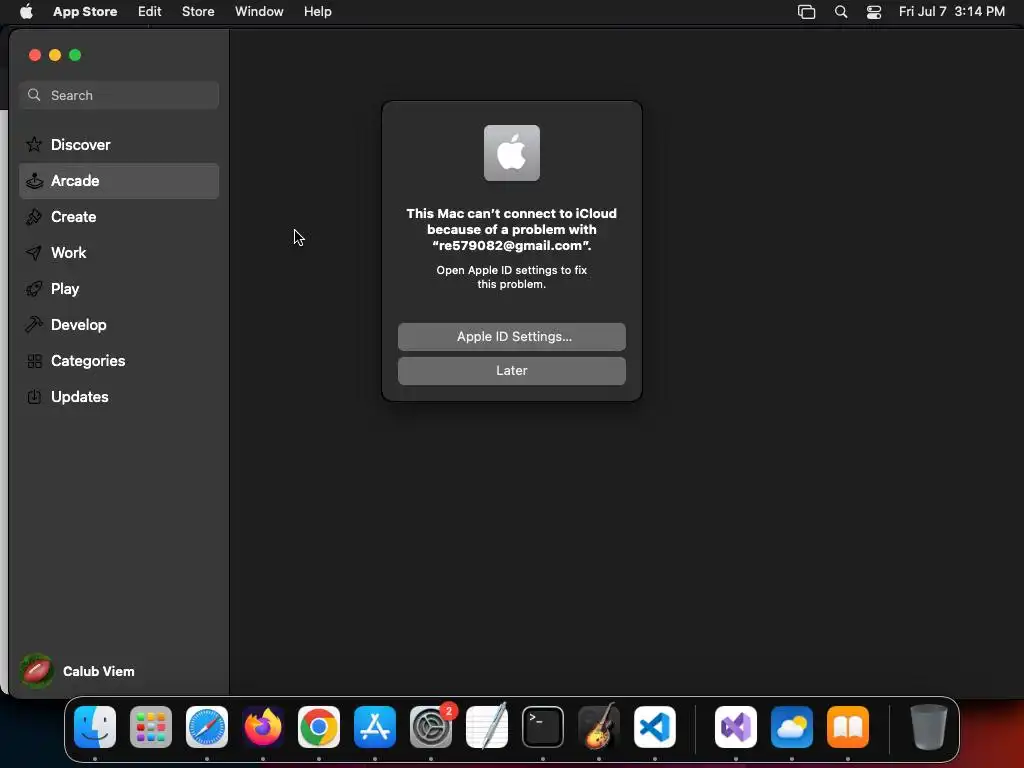Open Spotlight search in the menu bar
Viewport: 1024px width, 768px height.
[841, 12]
